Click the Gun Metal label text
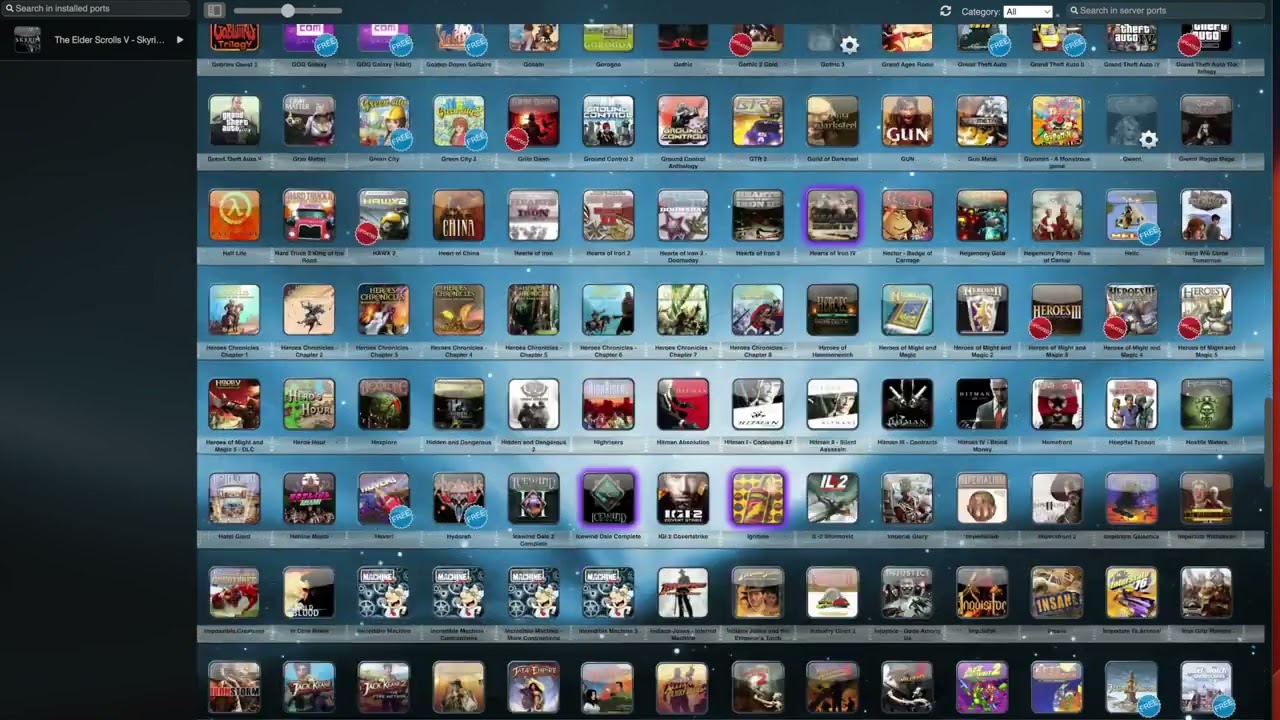Screen dimensions: 1280x720 click(982, 159)
